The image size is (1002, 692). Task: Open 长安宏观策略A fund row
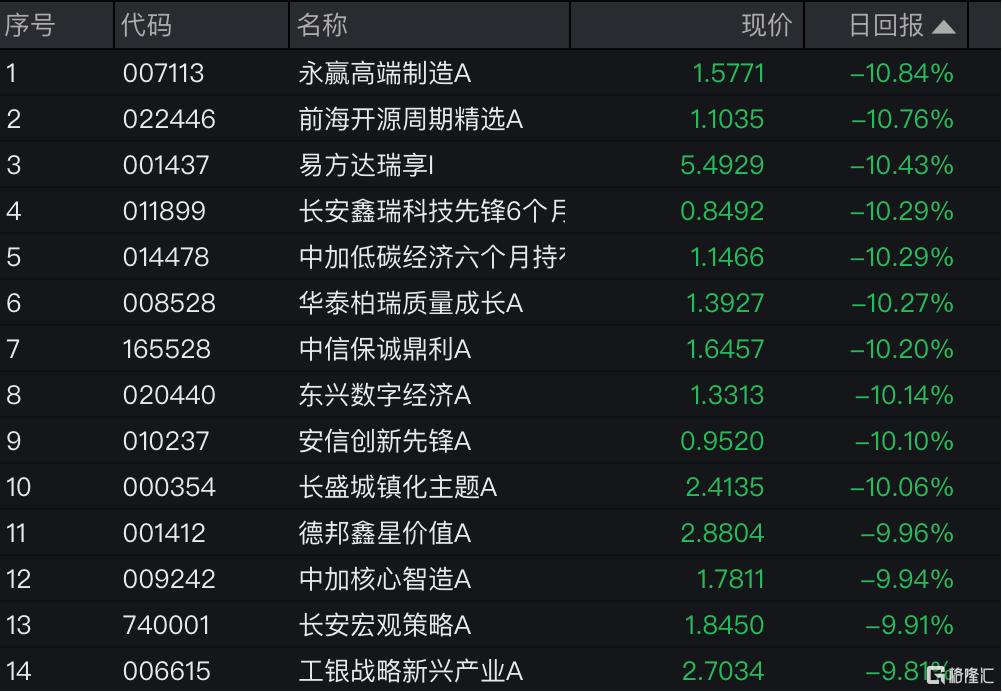coord(501,625)
